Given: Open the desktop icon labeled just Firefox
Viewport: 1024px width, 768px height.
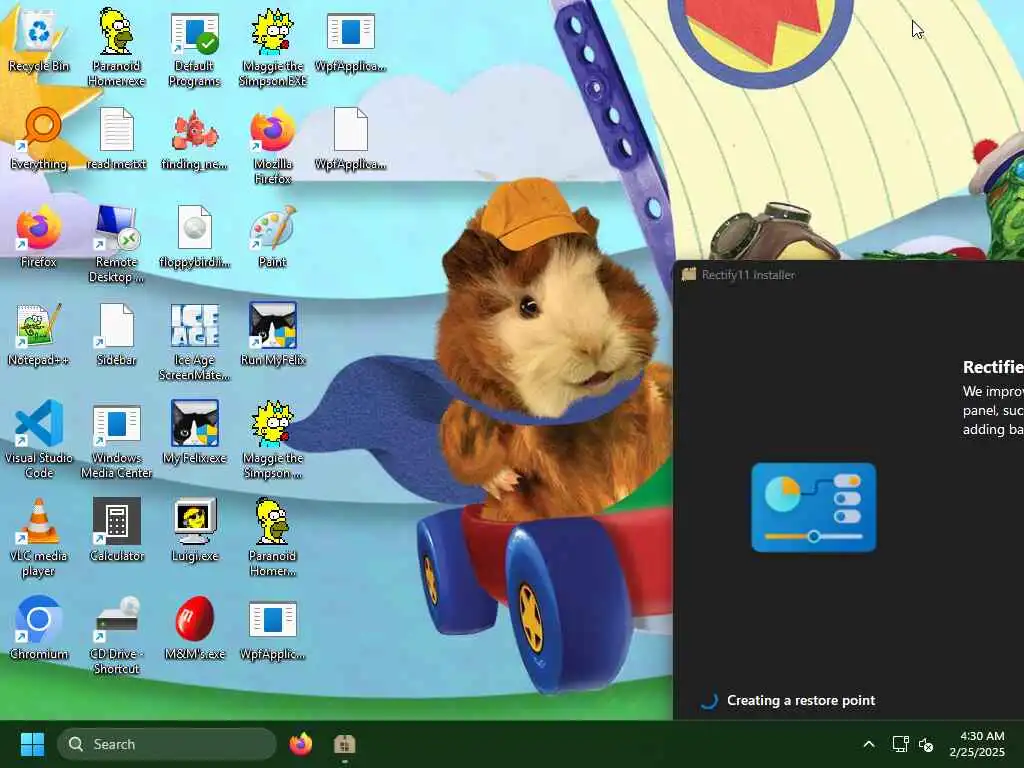Looking at the screenshot, I should 39,236.
